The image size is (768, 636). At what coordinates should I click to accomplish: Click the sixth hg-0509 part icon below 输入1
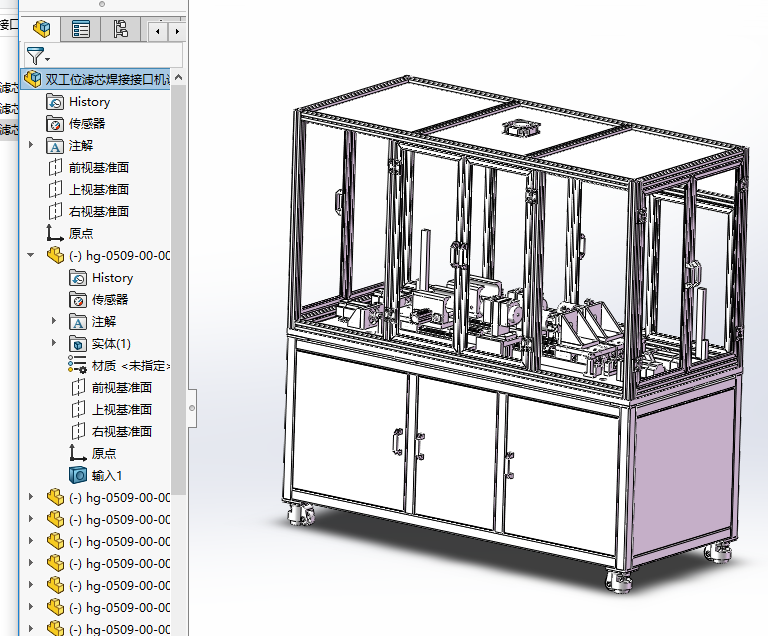[55, 607]
